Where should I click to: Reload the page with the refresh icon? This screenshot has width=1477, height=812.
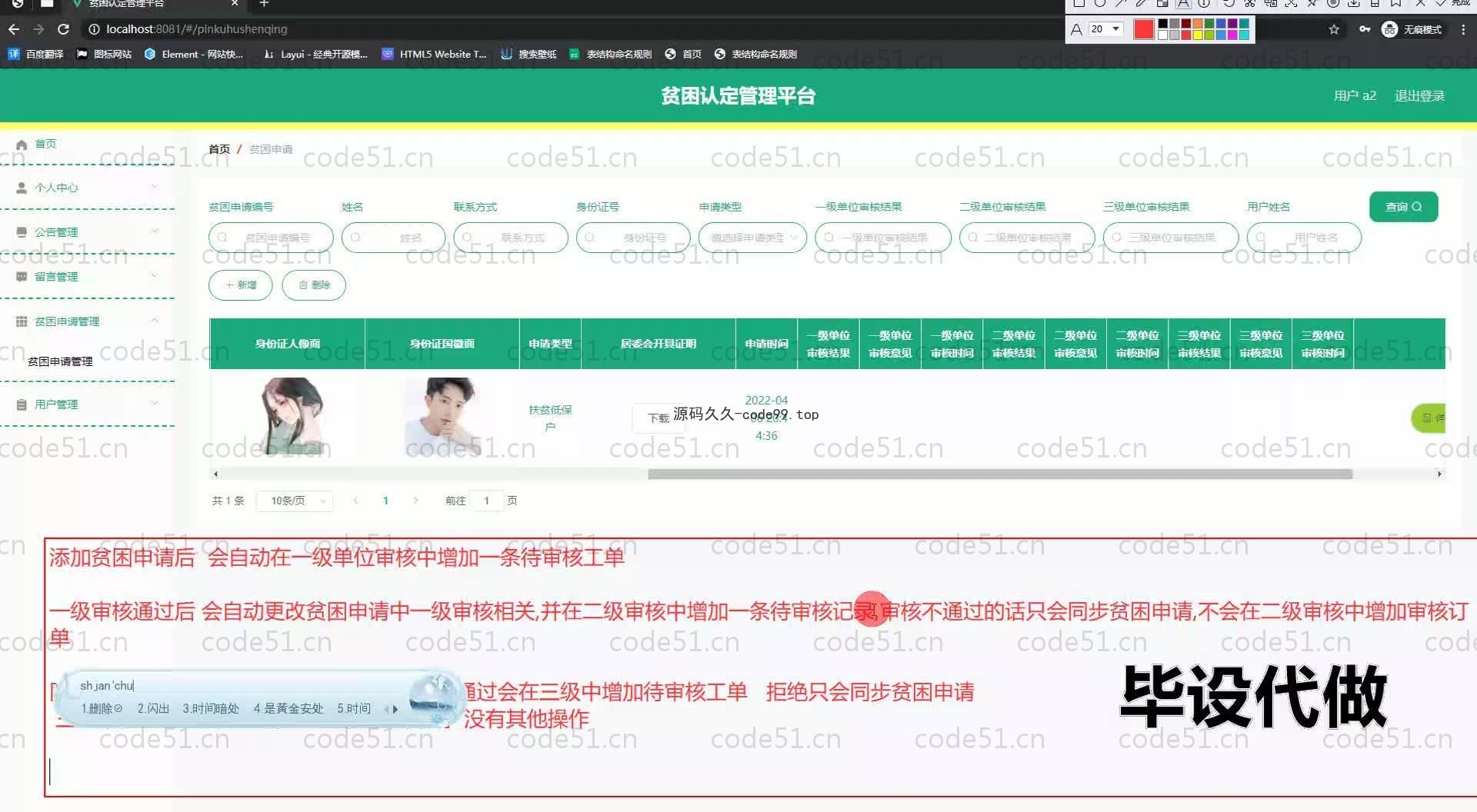coord(64,29)
